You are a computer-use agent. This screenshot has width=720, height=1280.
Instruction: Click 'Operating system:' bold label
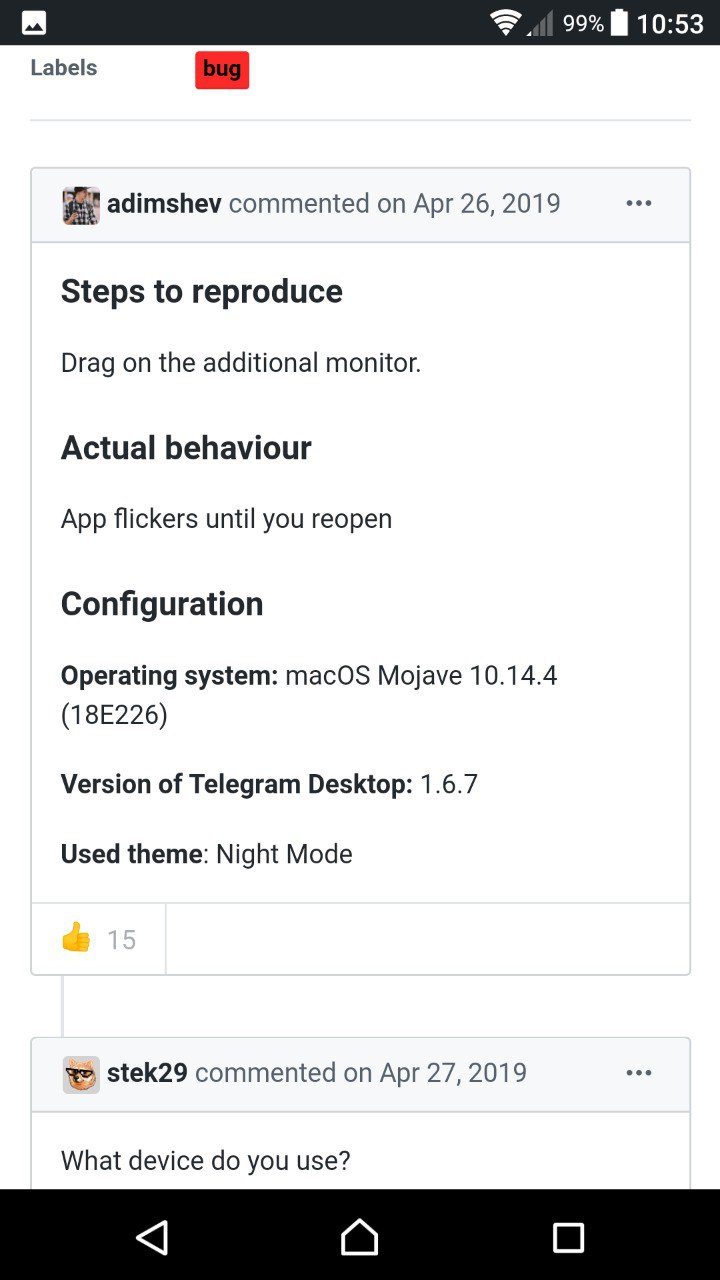(x=169, y=675)
